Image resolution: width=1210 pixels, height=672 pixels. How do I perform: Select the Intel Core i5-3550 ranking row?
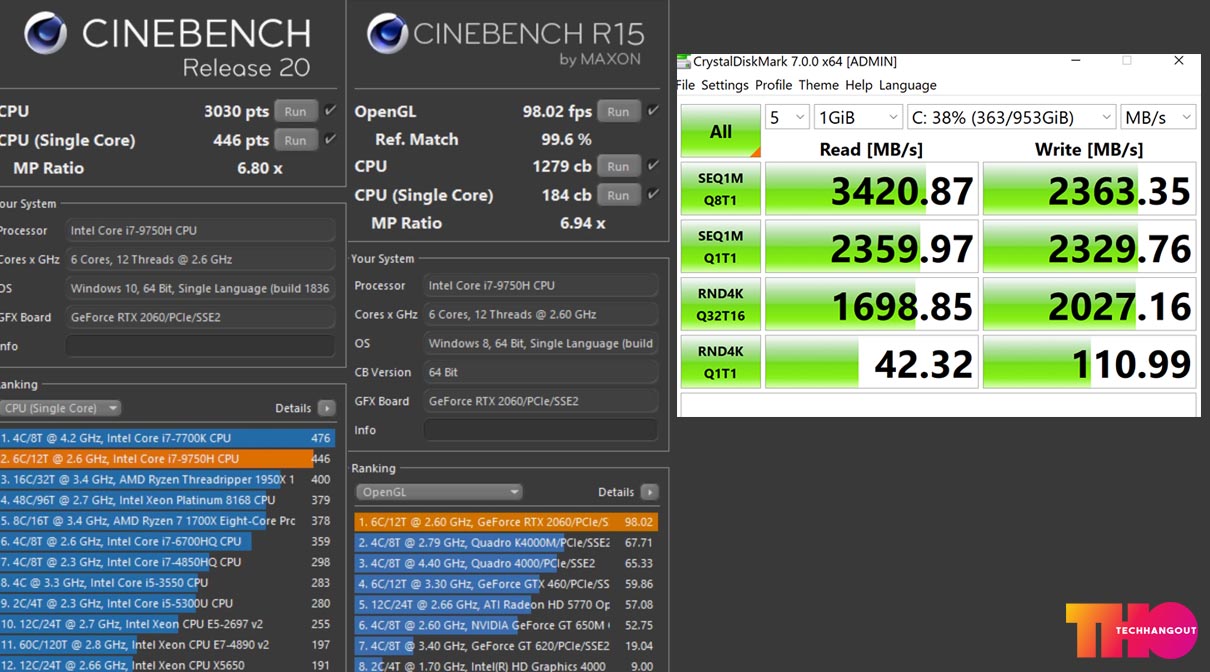(x=167, y=583)
